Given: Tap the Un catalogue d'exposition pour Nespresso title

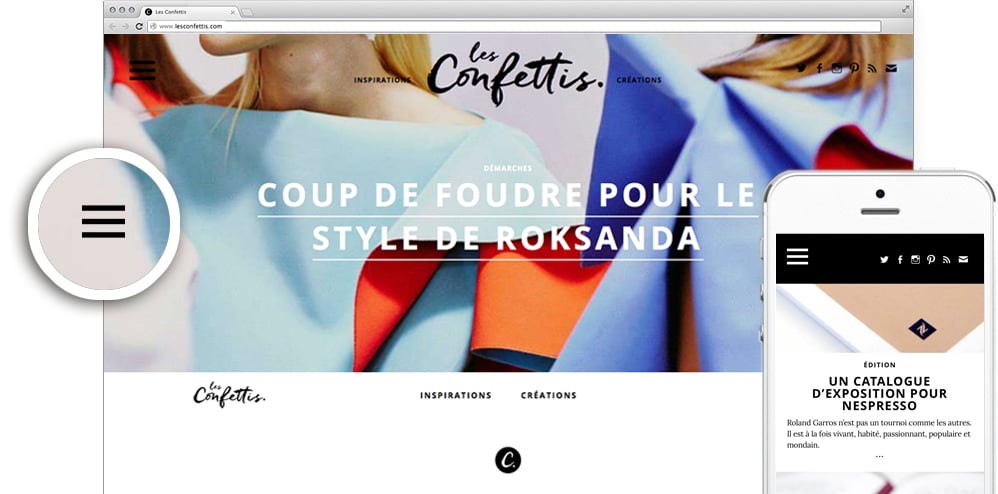Looking at the screenshot, I should (x=880, y=393).
